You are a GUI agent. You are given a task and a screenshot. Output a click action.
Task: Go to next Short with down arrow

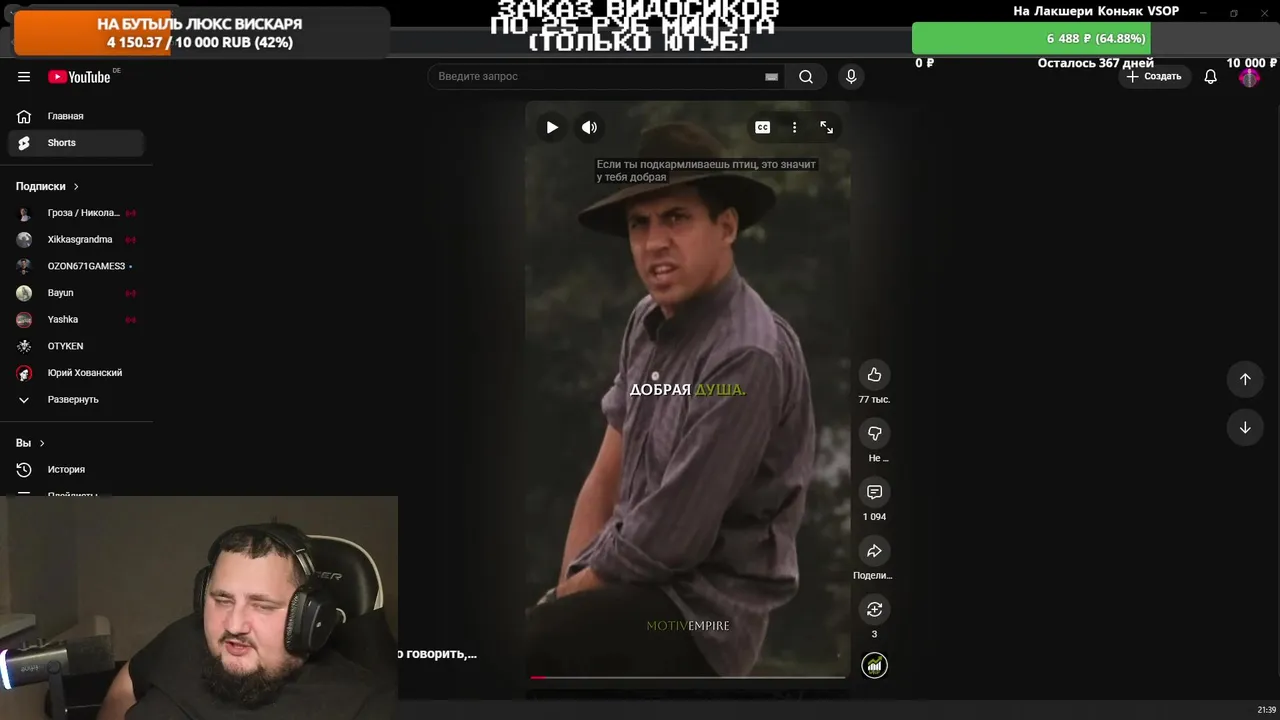coord(1245,427)
